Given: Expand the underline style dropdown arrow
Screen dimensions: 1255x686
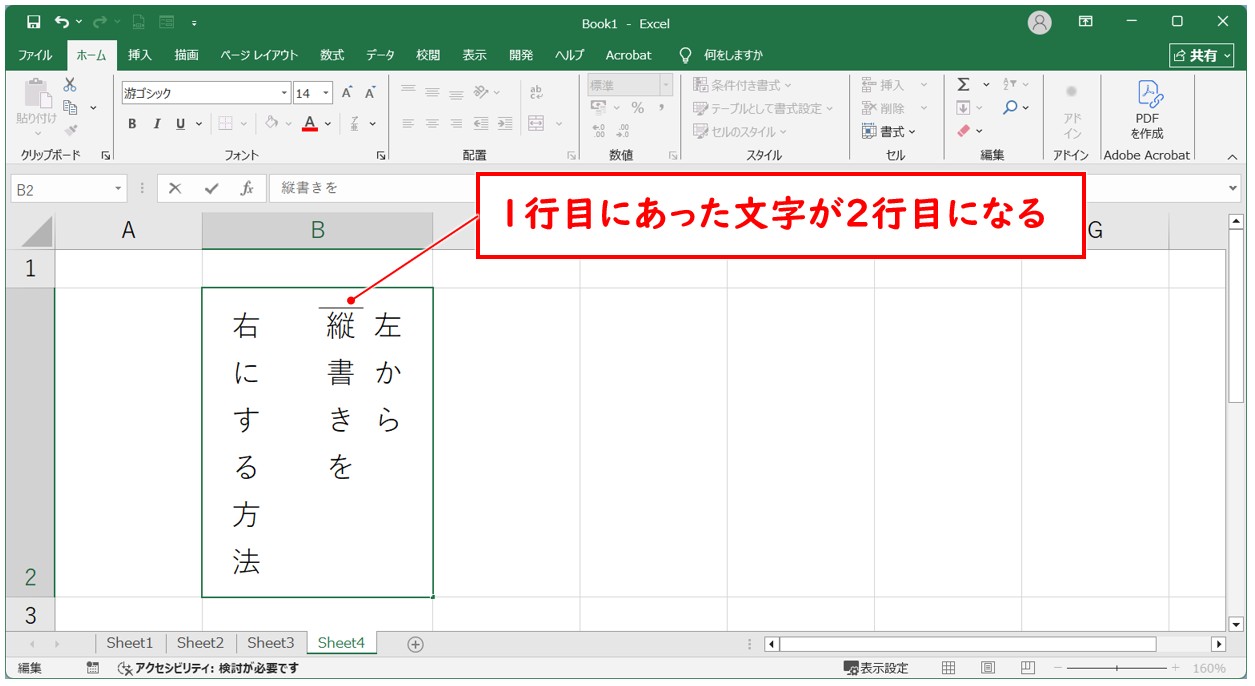Looking at the screenshot, I should click(x=199, y=124).
